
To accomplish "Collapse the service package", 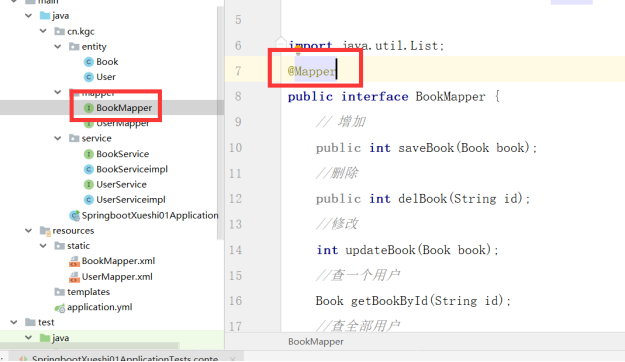I will (58, 138).
